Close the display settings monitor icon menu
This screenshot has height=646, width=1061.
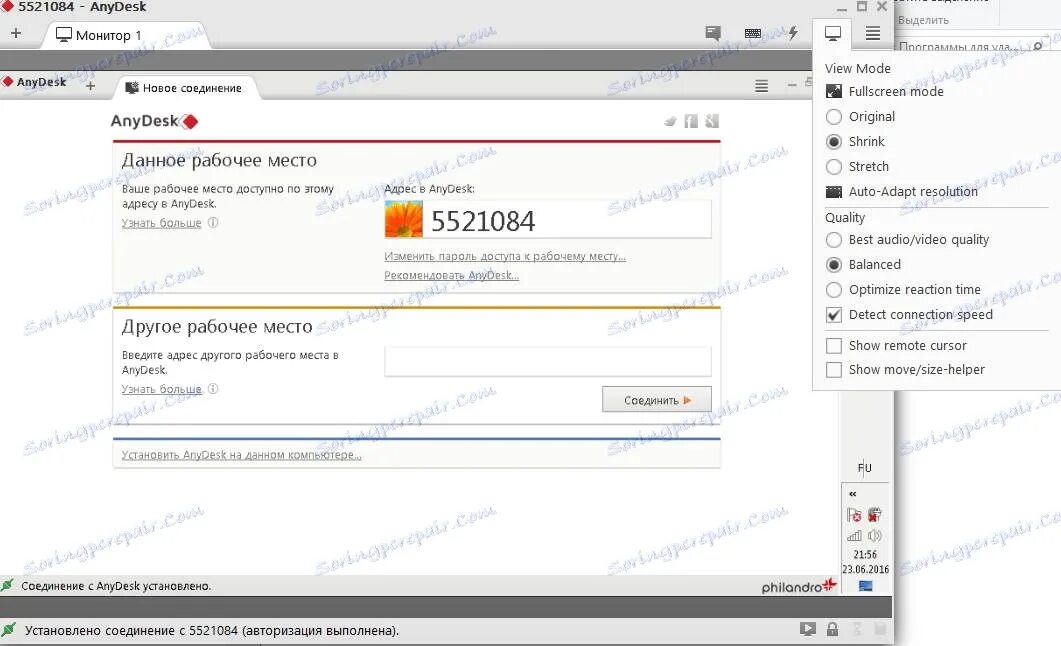pos(833,32)
